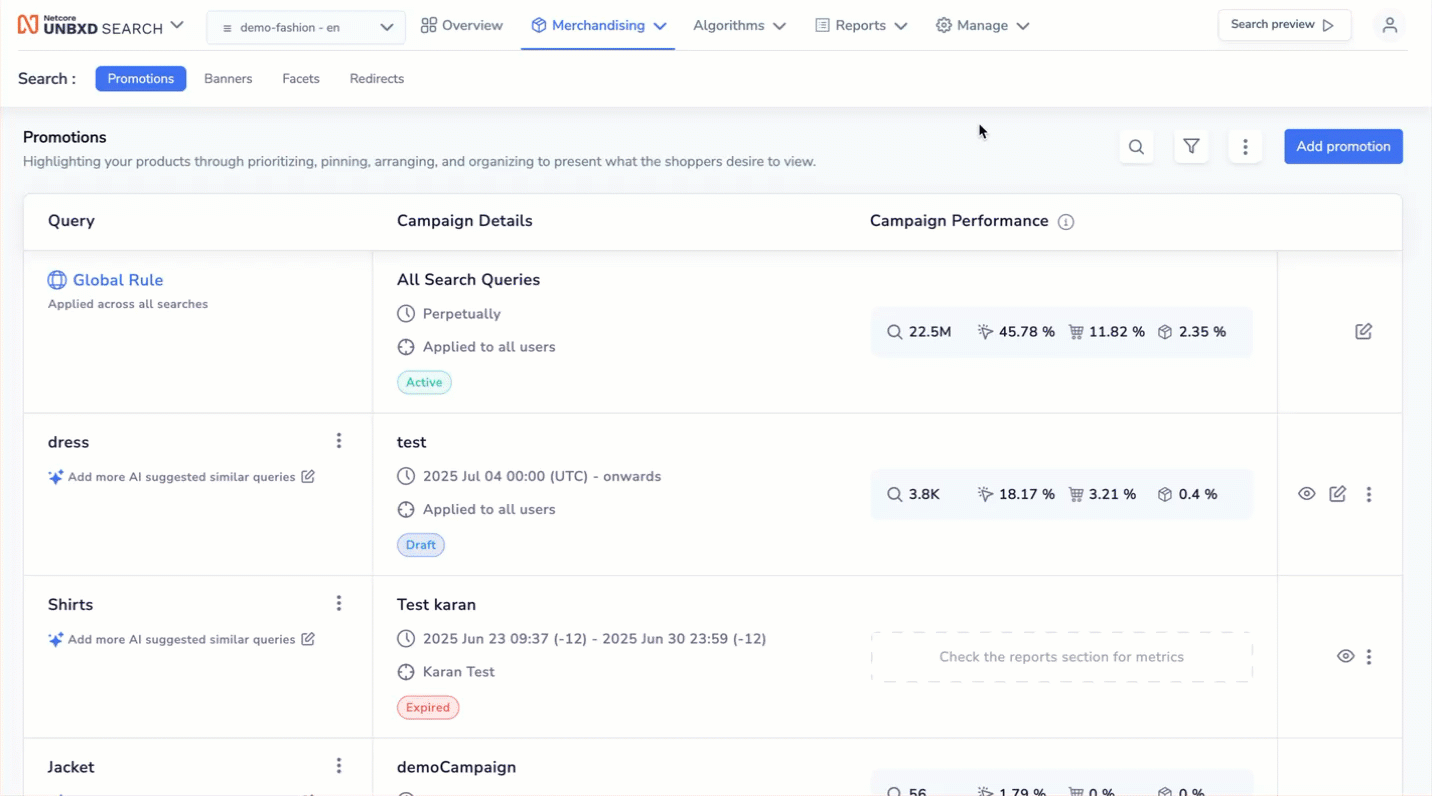Open the Global Rule link
The height and width of the screenshot is (796, 1432).
pyautogui.click(x=118, y=280)
